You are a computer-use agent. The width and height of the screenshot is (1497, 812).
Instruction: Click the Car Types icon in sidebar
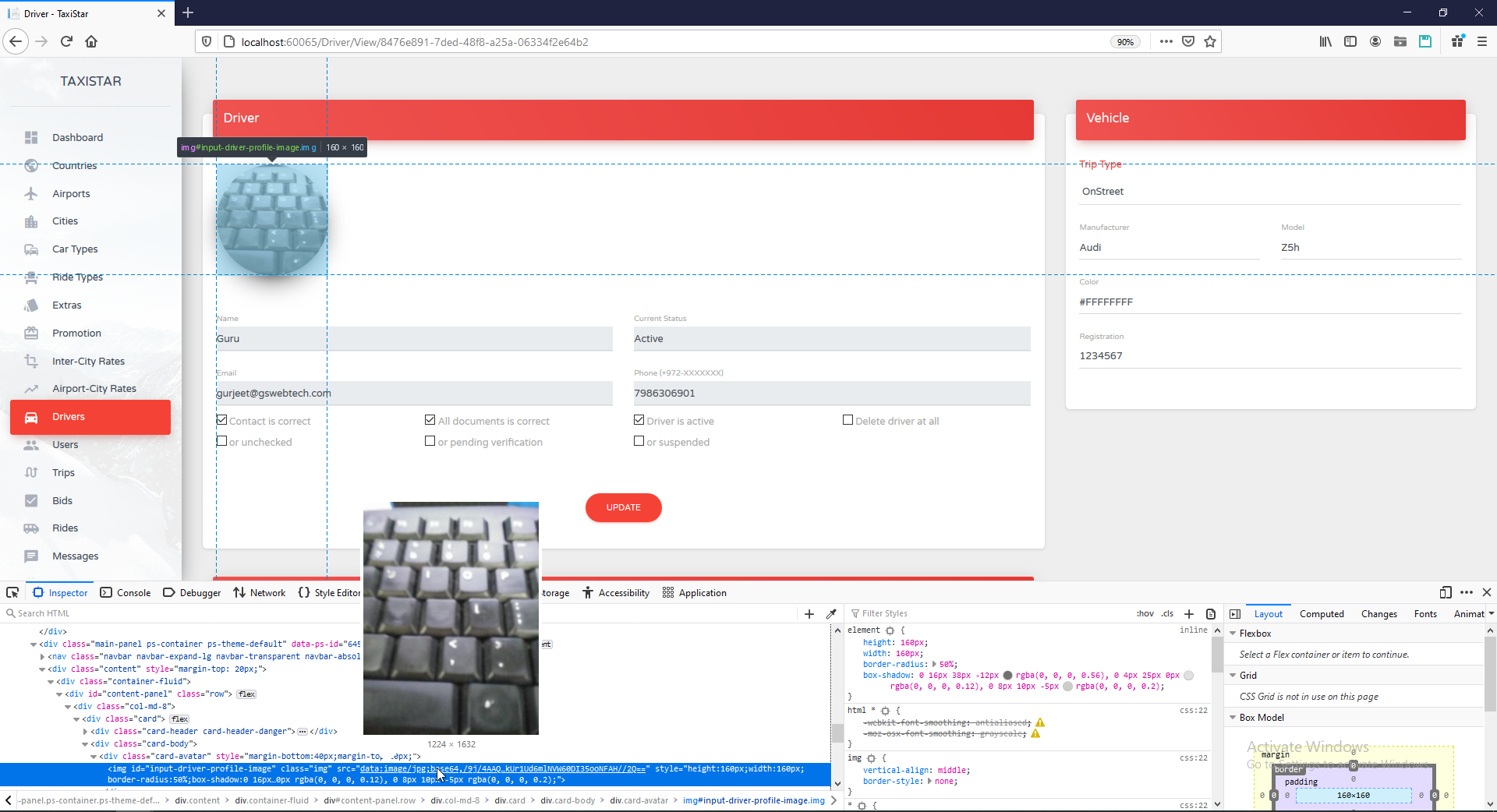pos(31,249)
